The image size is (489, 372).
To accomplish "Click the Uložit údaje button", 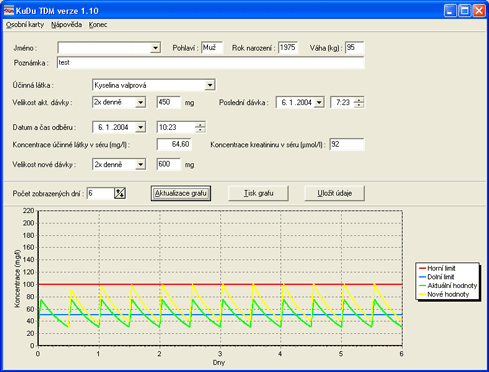I will [334, 193].
